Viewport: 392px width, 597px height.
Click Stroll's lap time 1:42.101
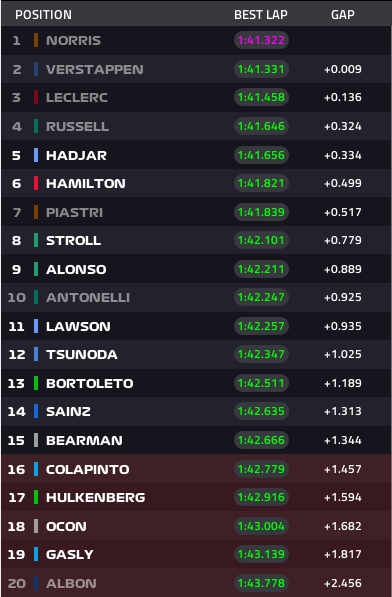[261, 240]
